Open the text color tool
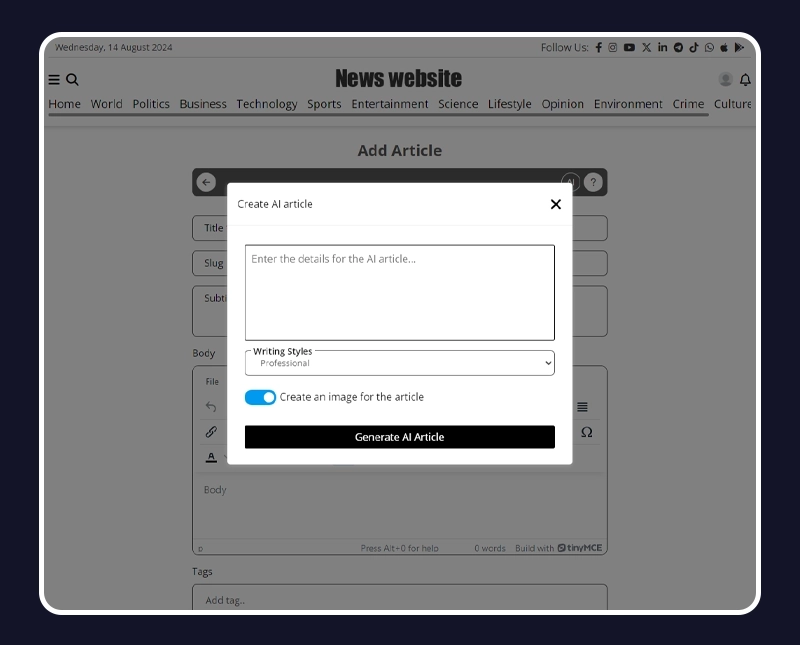This screenshot has width=800, height=645. point(210,457)
